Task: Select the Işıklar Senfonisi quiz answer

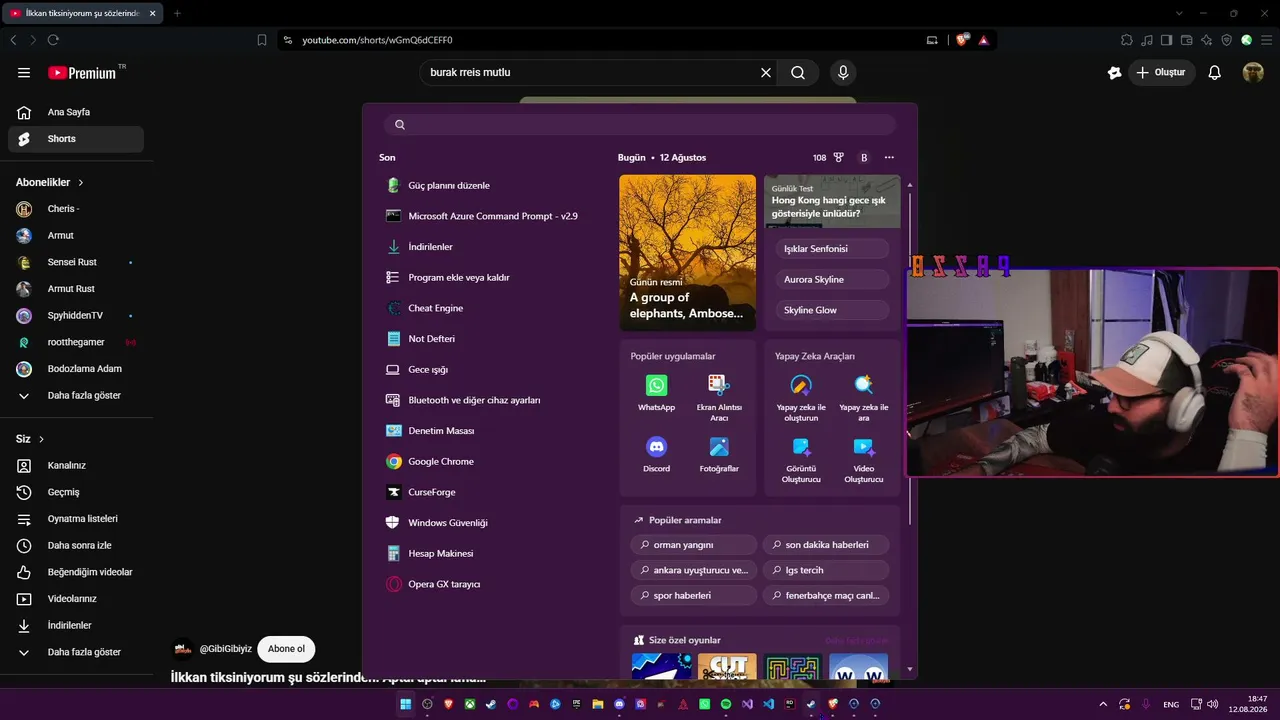Action: 832,249
